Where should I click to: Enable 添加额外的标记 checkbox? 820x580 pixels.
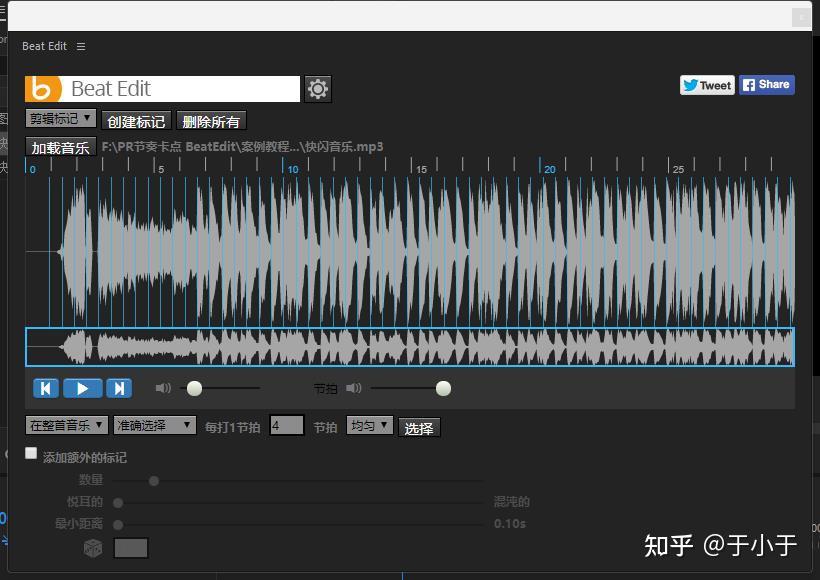click(31, 453)
